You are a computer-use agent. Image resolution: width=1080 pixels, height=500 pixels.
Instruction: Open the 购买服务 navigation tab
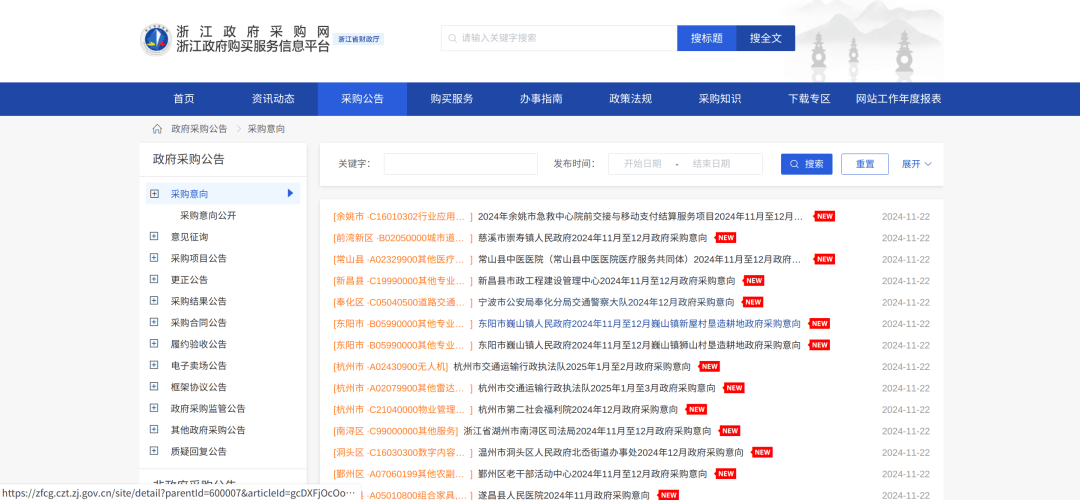click(452, 99)
